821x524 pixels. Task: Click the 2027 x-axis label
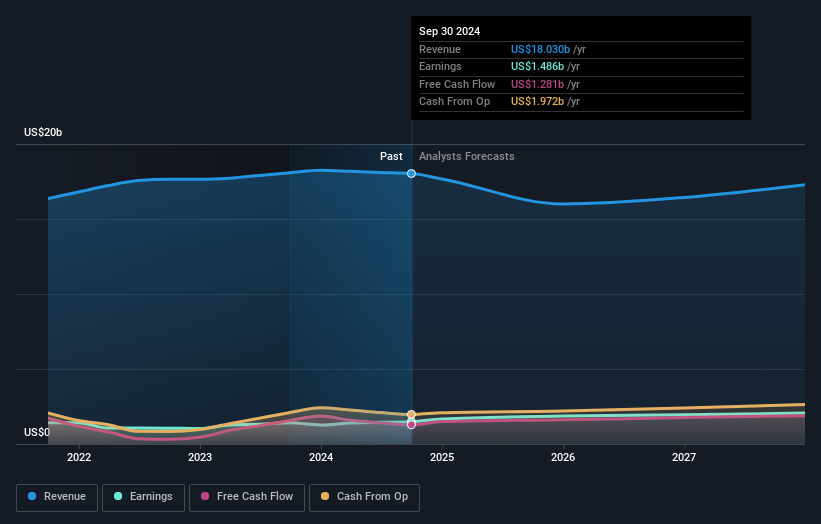(684, 457)
